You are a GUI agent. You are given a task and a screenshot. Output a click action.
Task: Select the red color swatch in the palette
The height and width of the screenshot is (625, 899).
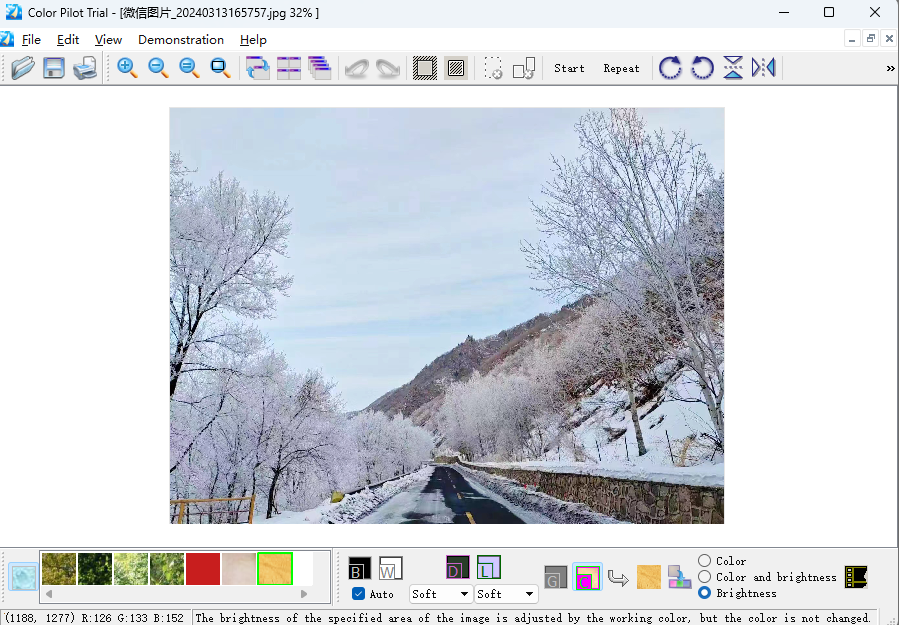203,567
